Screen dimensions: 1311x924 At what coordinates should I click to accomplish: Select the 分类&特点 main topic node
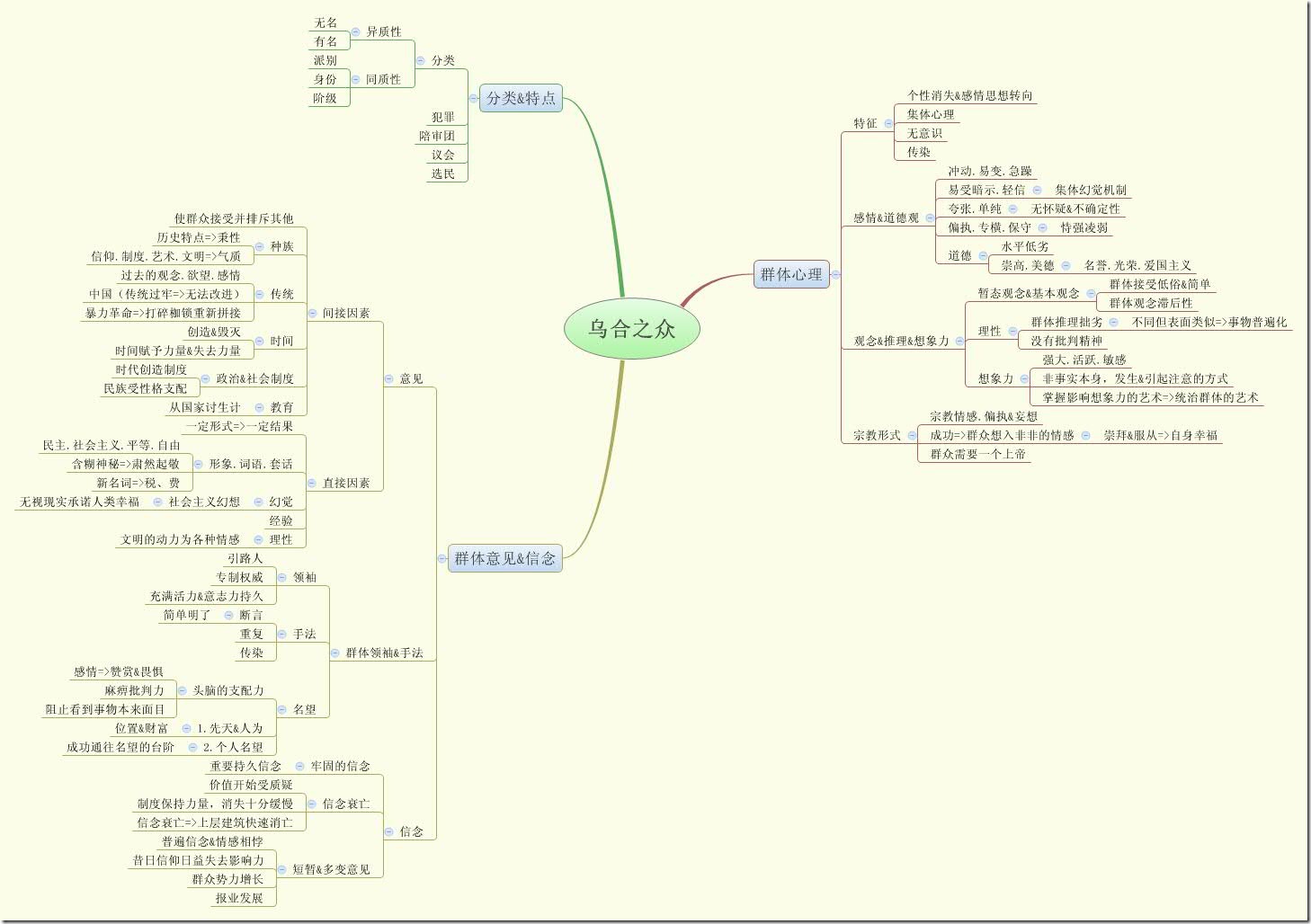(521, 98)
